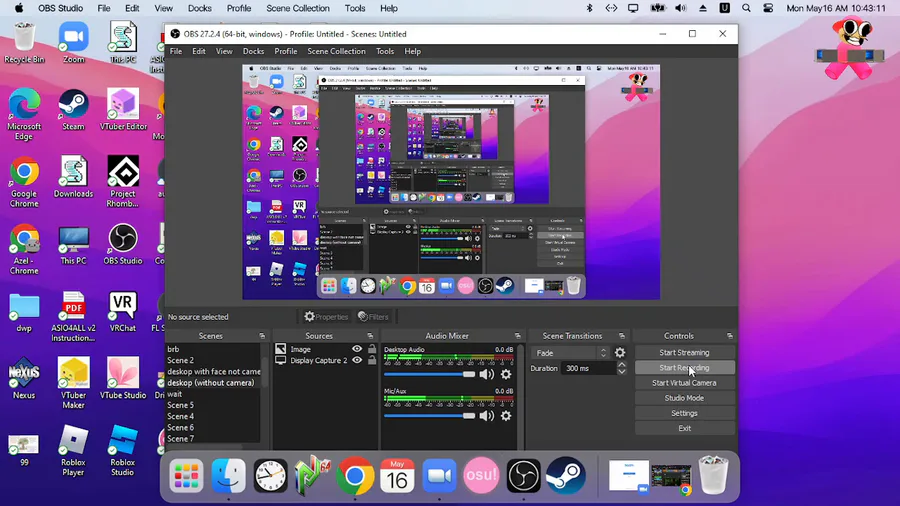This screenshot has height=506, width=900.
Task: Open OBS window Scene Collection menu
Action: point(336,51)
